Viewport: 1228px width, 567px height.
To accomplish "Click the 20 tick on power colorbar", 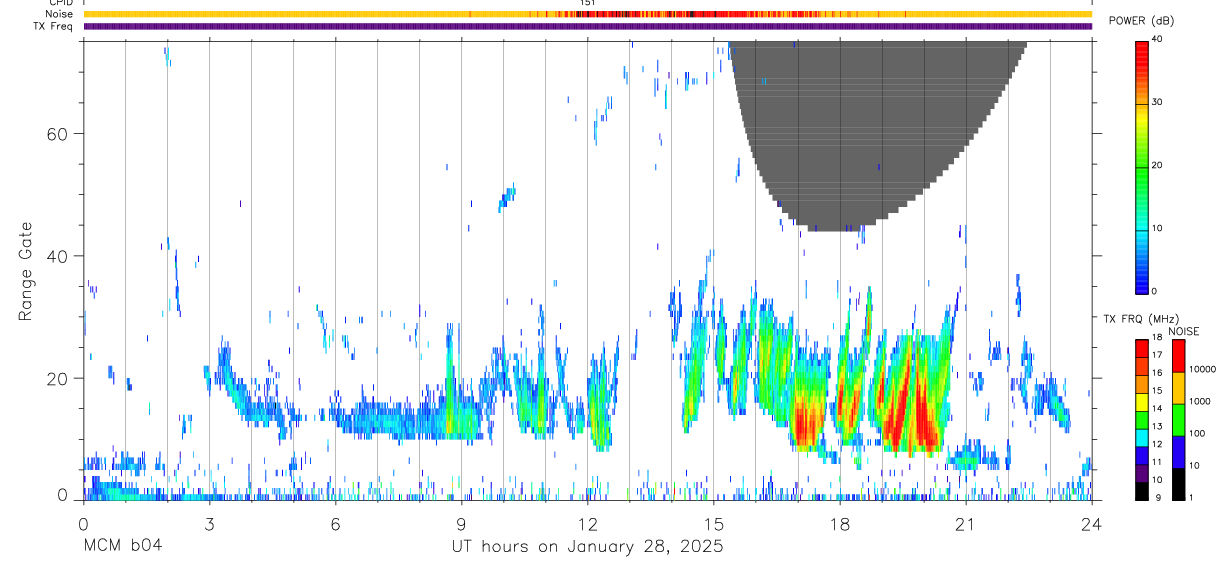I will [1158, 165].
